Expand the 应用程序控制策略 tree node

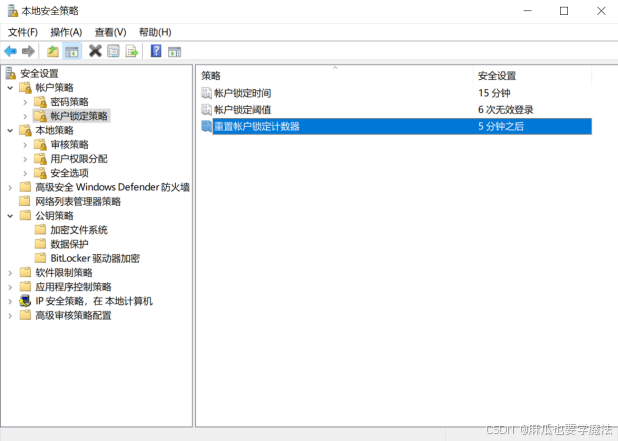click(10, 287)
